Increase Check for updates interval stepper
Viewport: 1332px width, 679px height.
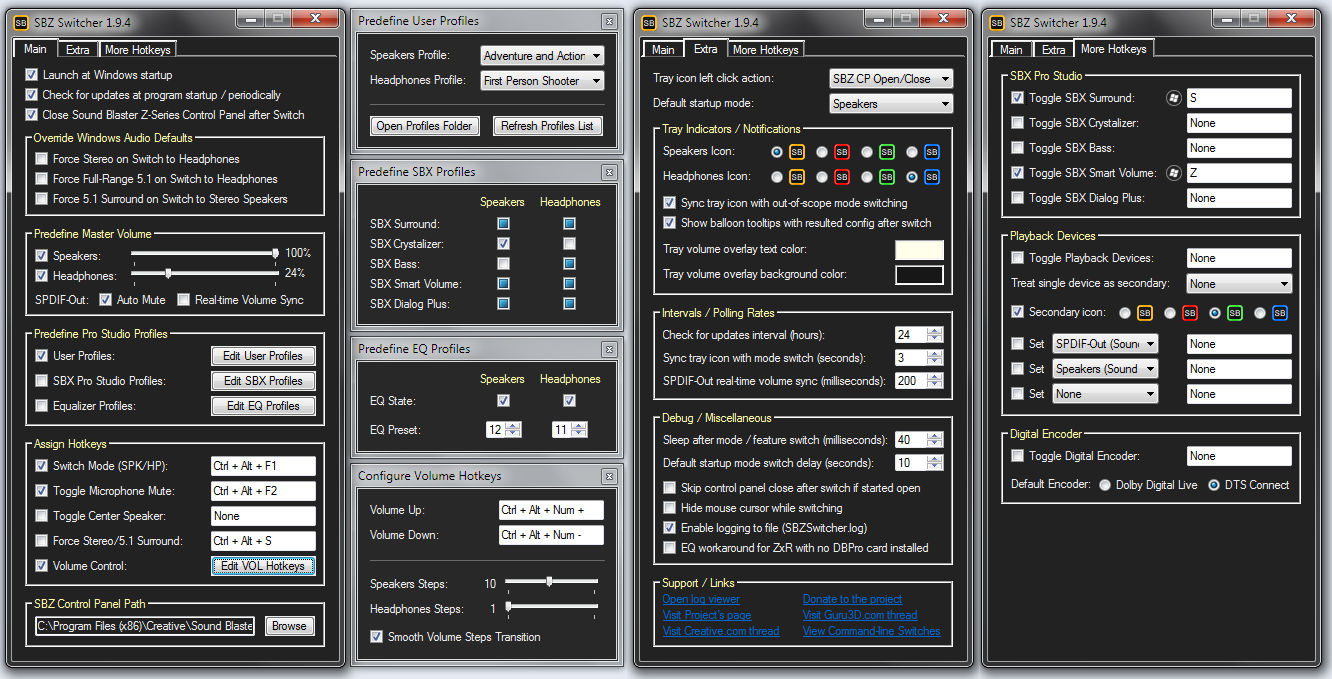point(935,331)
